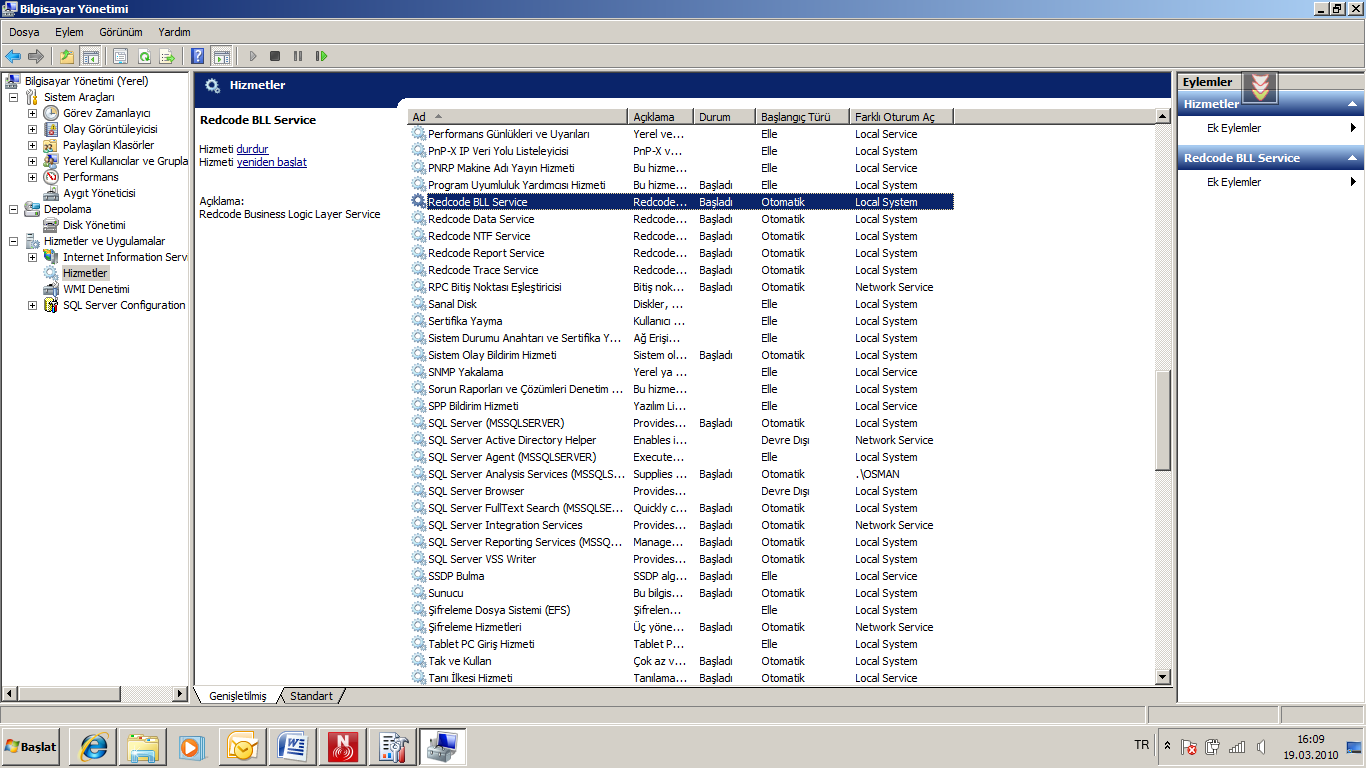Go up one level with folder icon
Viewport: 1366px width, 768px height.
coord(67,56)
